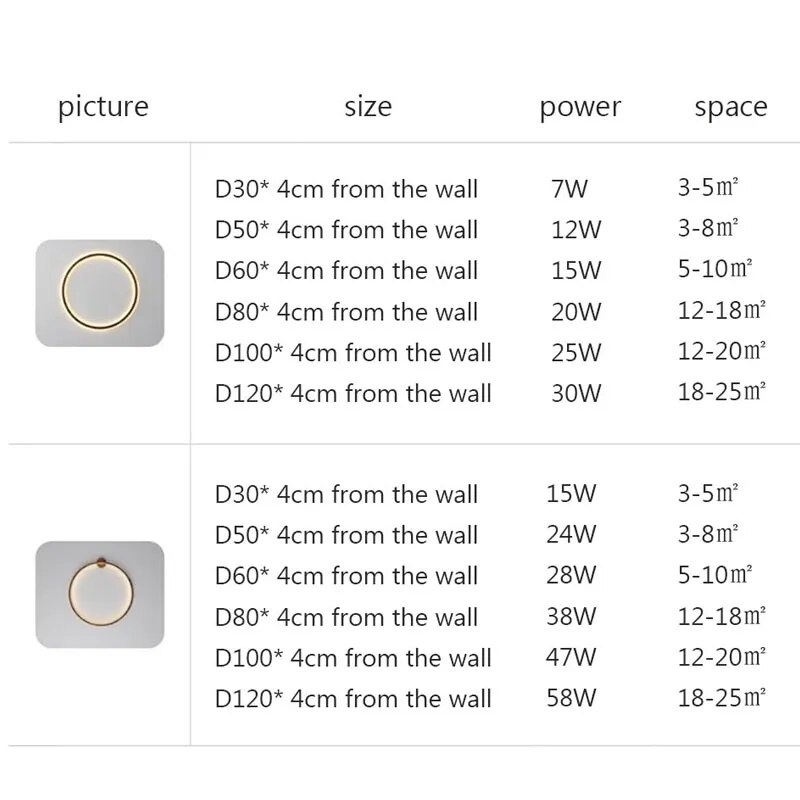Select the 'picture' column header
This screenshot has width=800, height=800.
(x=103, y=108)
